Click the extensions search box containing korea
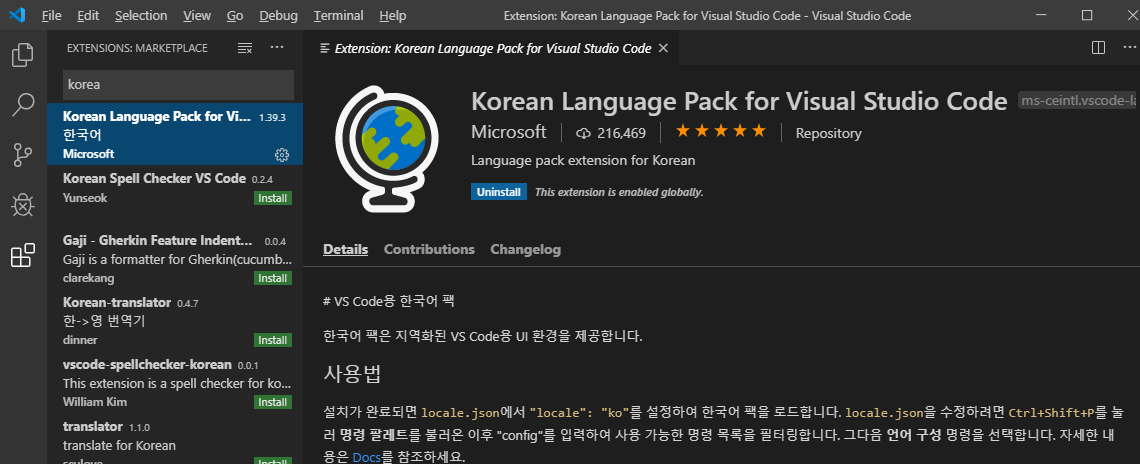 tap(178, 84)
